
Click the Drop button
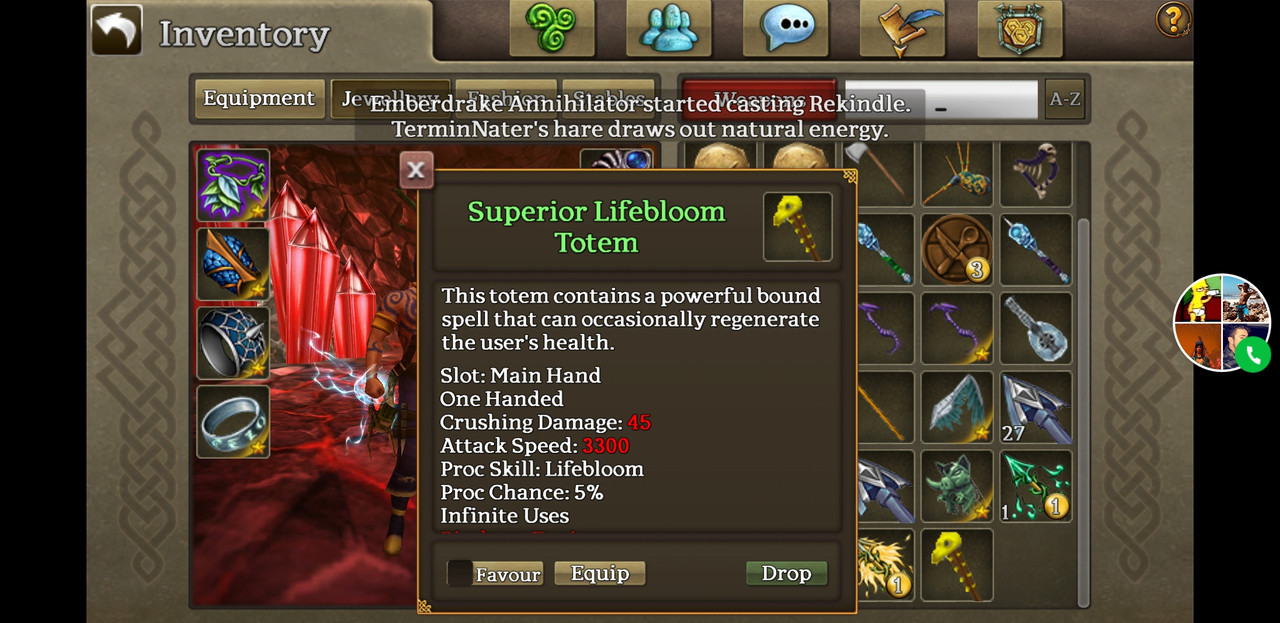pyautogui.click(x=786, y=573)
